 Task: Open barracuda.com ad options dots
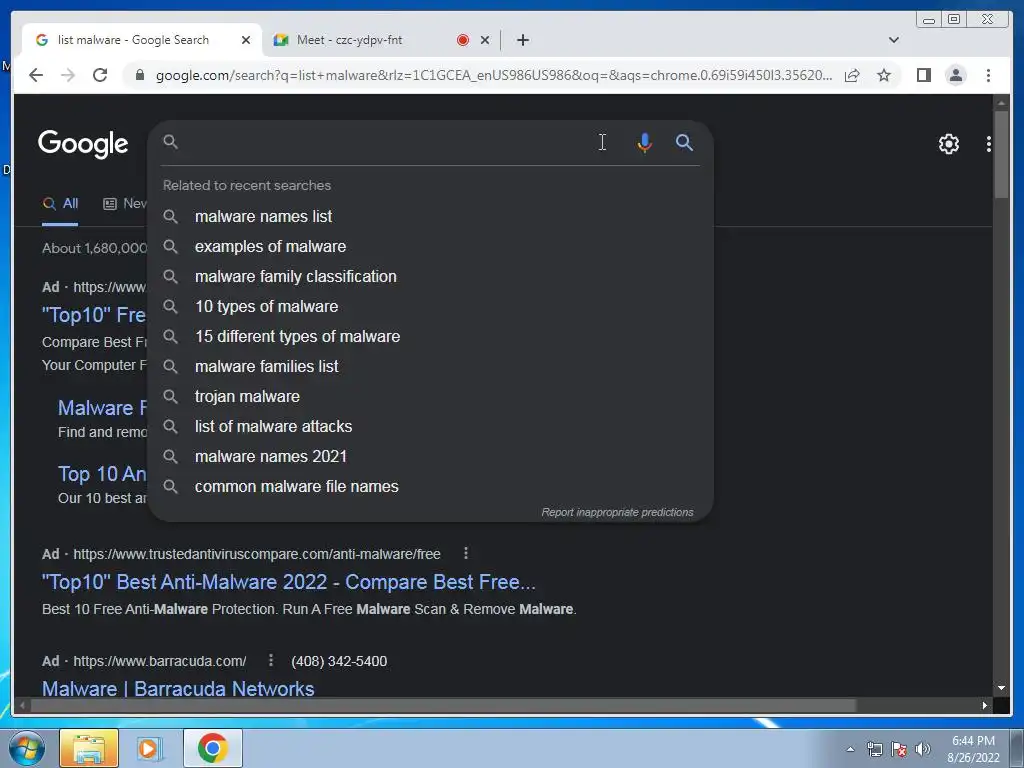pos(270,660)
